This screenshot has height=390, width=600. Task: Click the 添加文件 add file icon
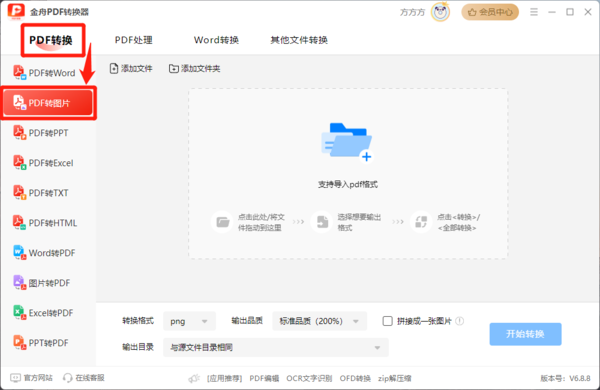114,69
